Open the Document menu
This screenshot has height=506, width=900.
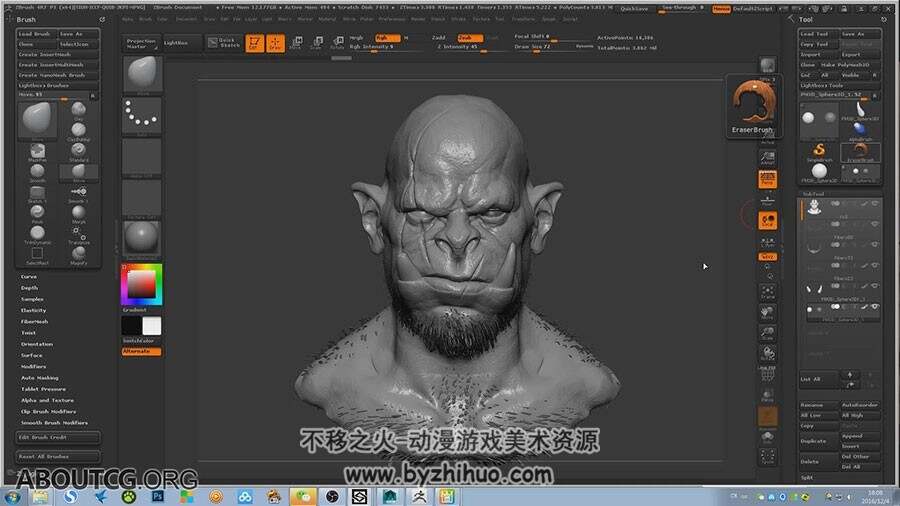tap(186, 19)
